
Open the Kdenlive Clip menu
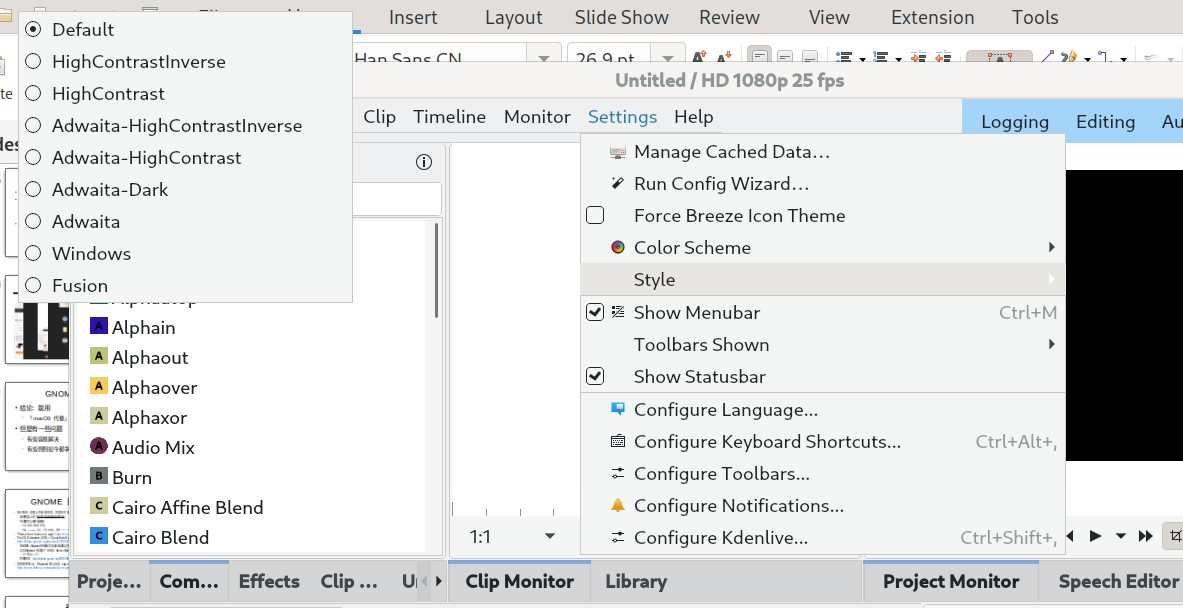379,117
